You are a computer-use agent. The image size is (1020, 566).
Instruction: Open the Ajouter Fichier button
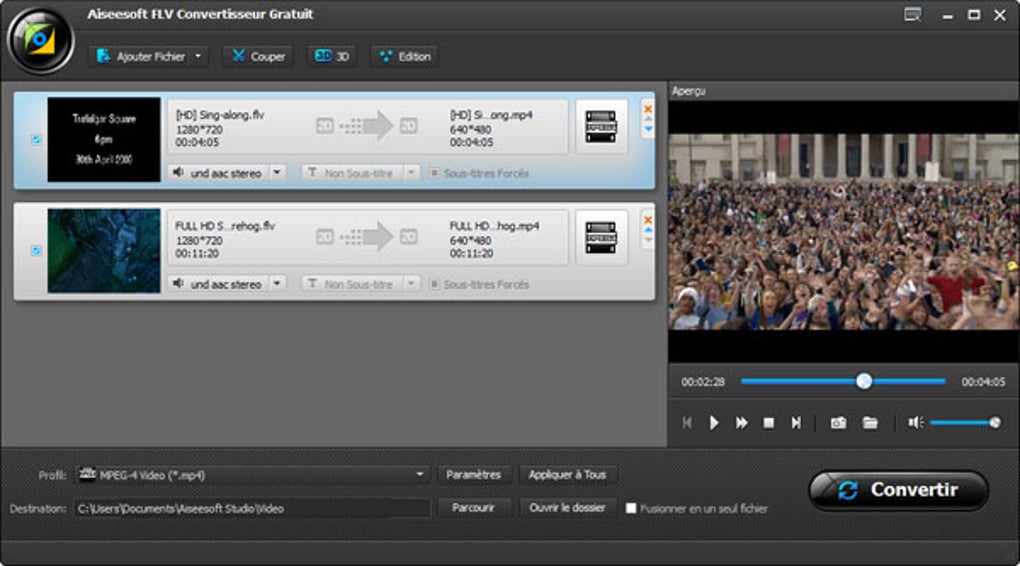pos(141,57)
